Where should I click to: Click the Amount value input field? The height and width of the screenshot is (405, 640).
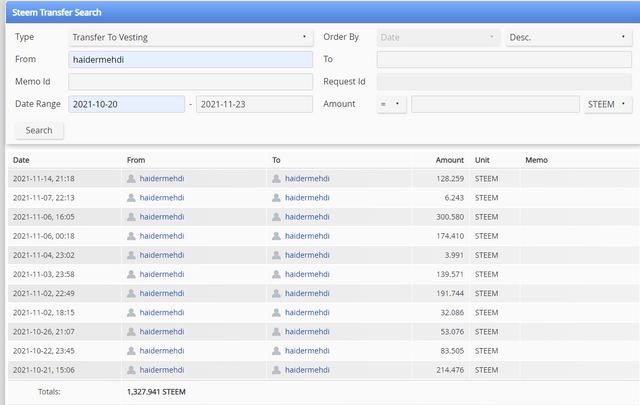click(495, 104)
